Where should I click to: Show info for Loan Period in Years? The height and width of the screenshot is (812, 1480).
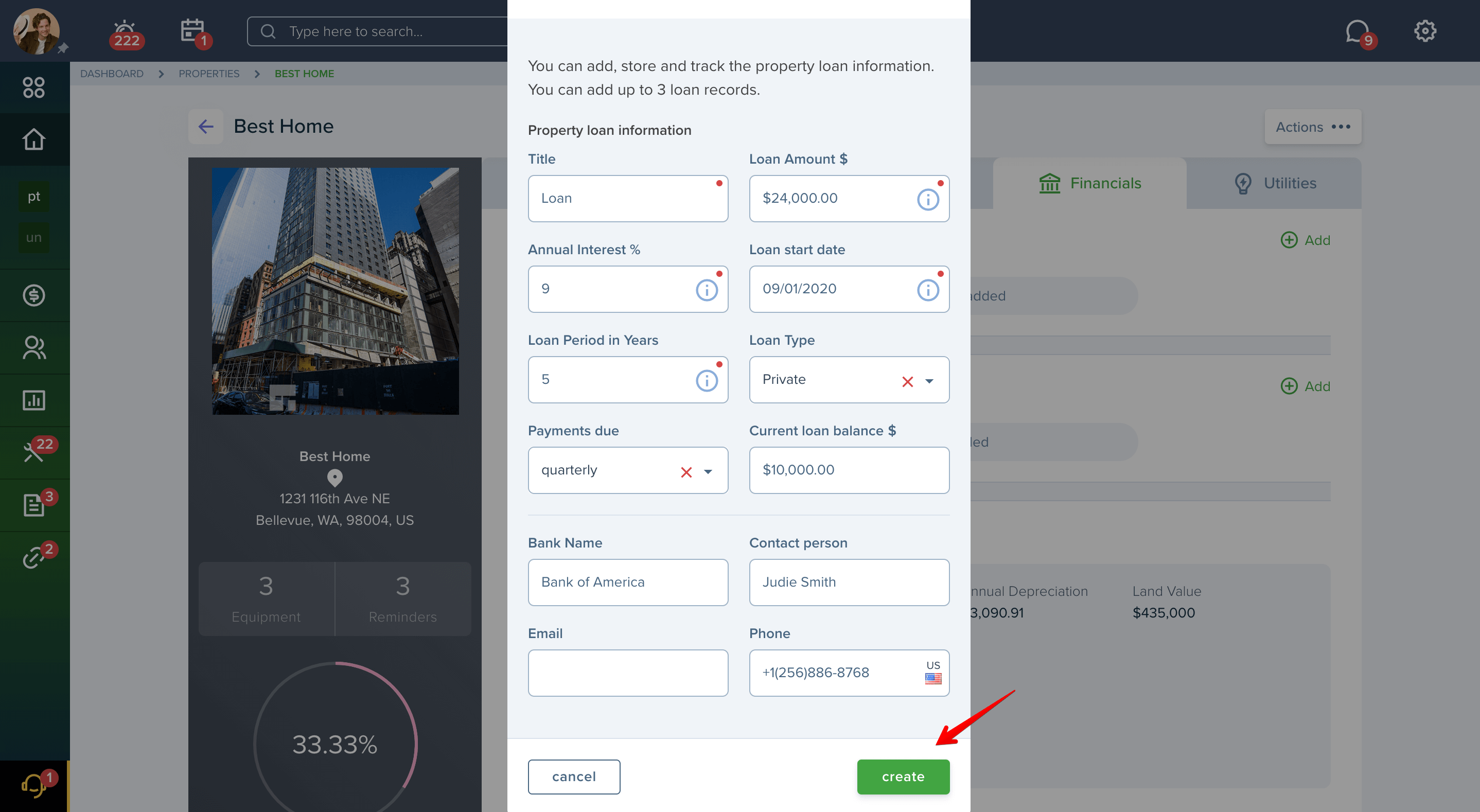coord(706,380)
